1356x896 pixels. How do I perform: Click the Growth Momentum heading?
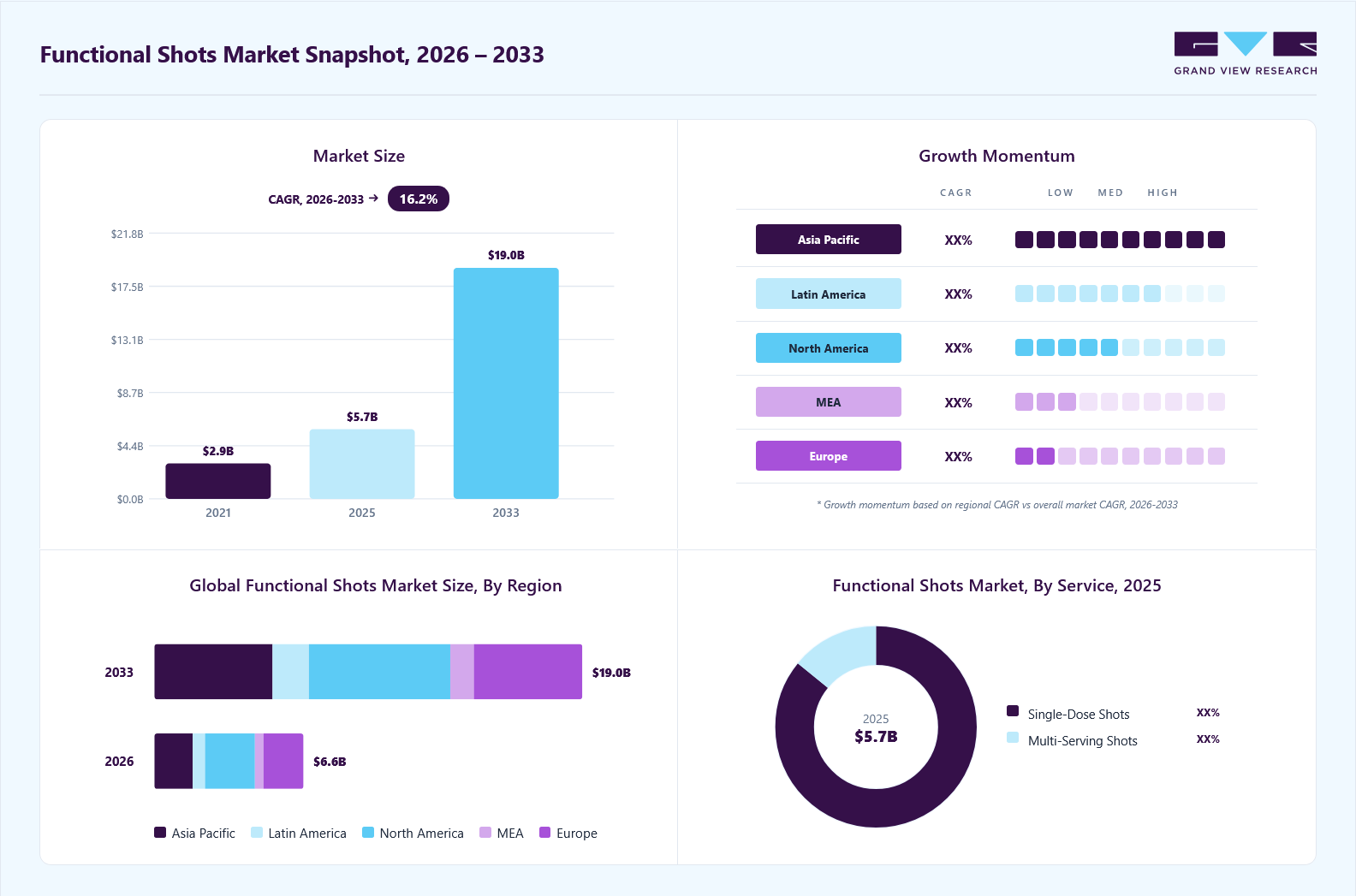pos(996,156)
